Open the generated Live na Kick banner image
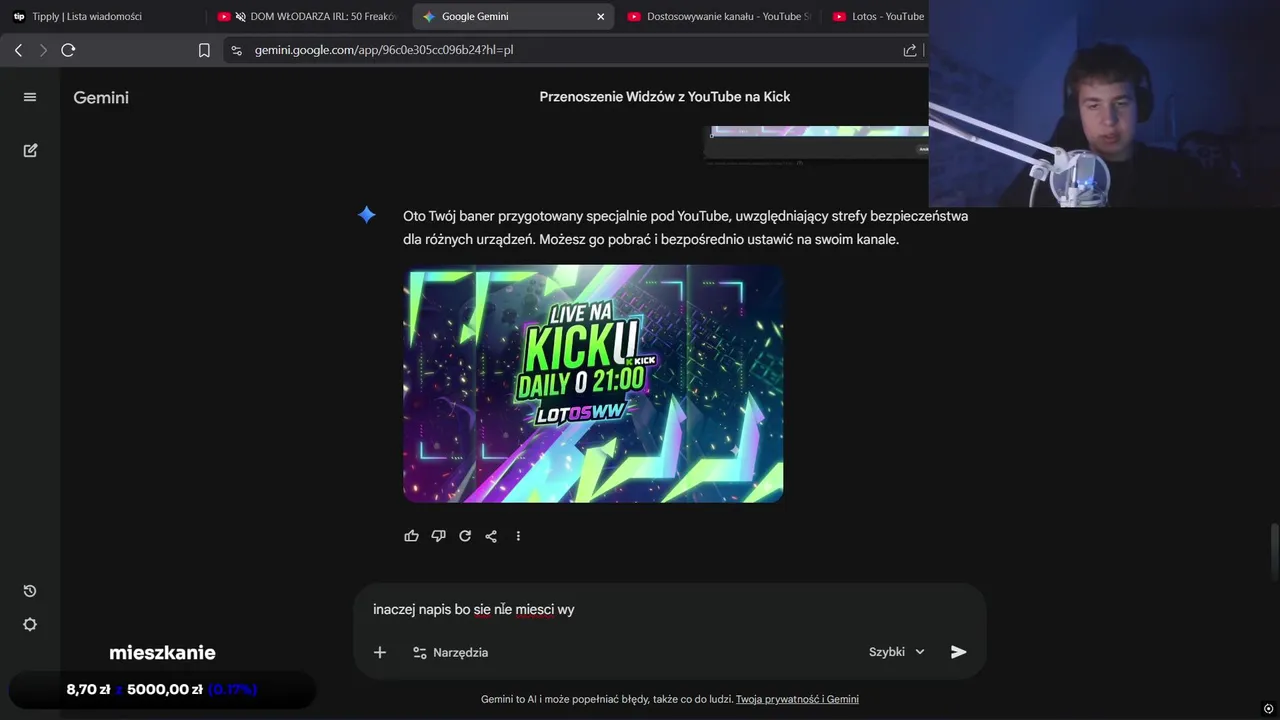Screen dimensions: 1280x720 click(593, 383)
